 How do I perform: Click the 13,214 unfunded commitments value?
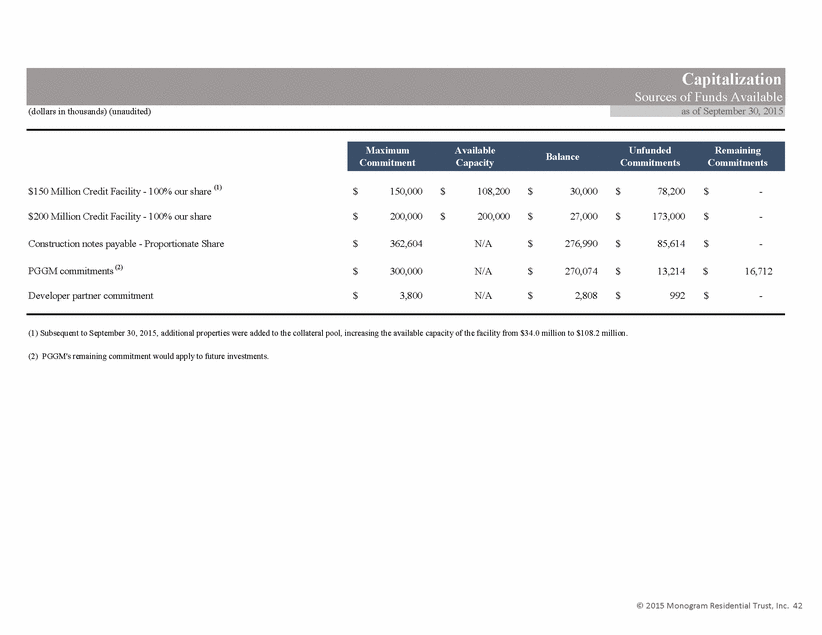(x=671, y=271)
